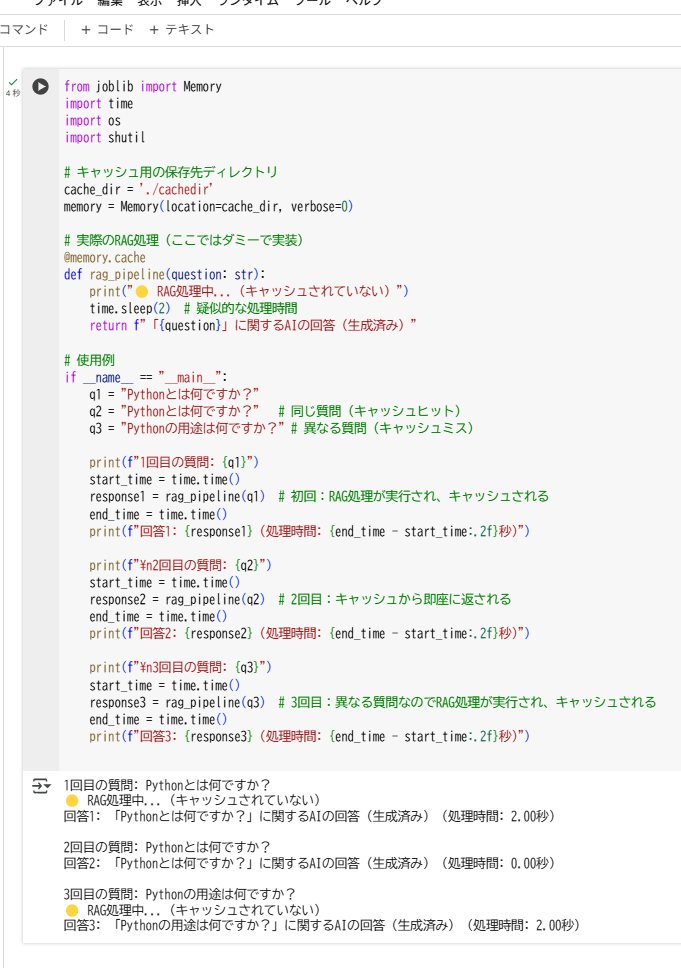Viewport: 681px width, 968px height.
Task: Click the cache_dir = './cachedir' line
Action: coord(138,190)
